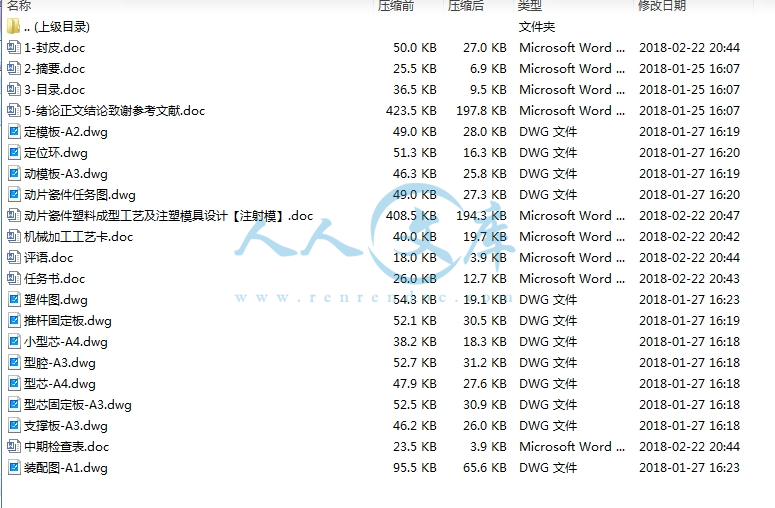This screenshot has height=508, width=775.
Task: Select the file name 定位环.dwg
Action: pyautogui.click(x=56, y=153)
